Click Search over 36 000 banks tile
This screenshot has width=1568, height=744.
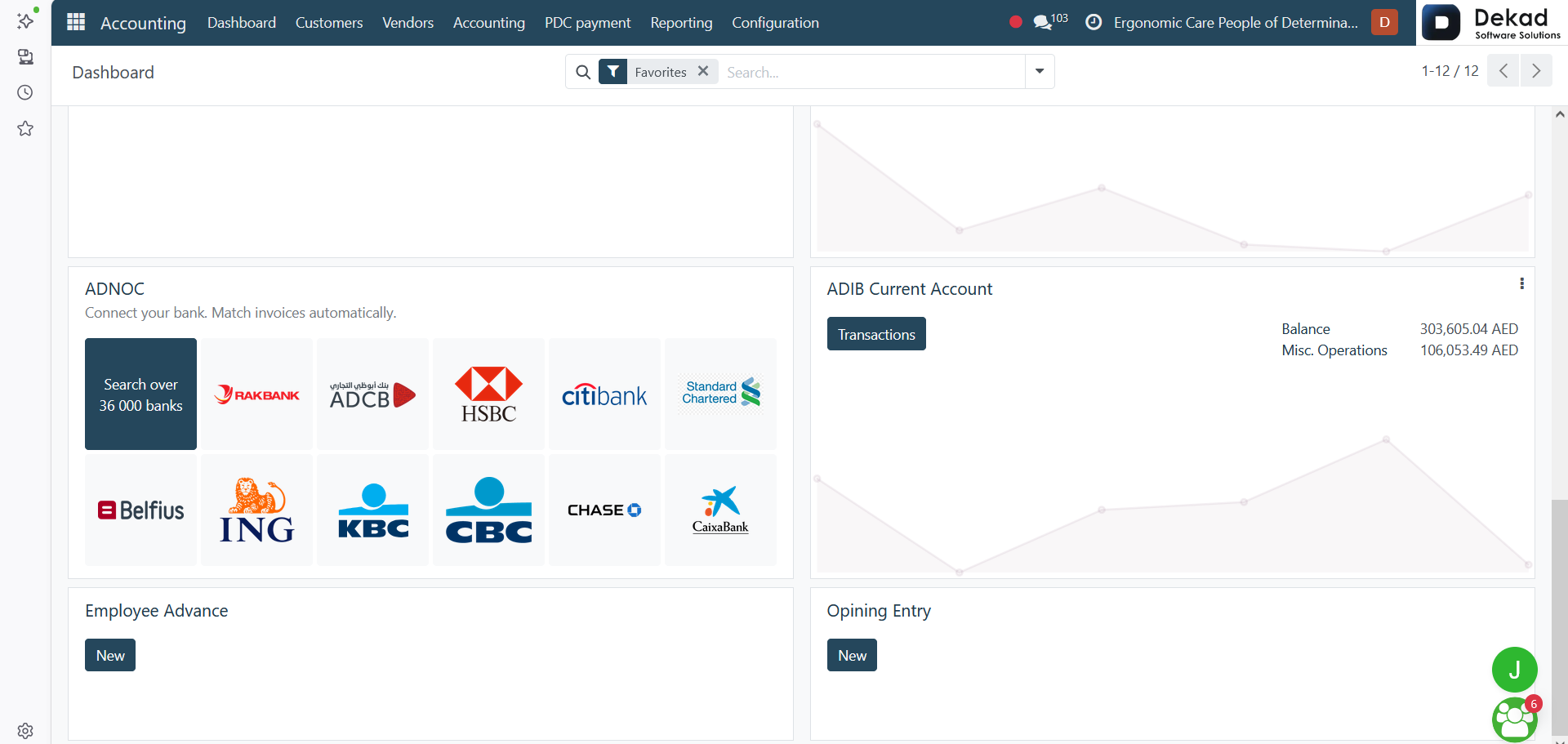140,394
